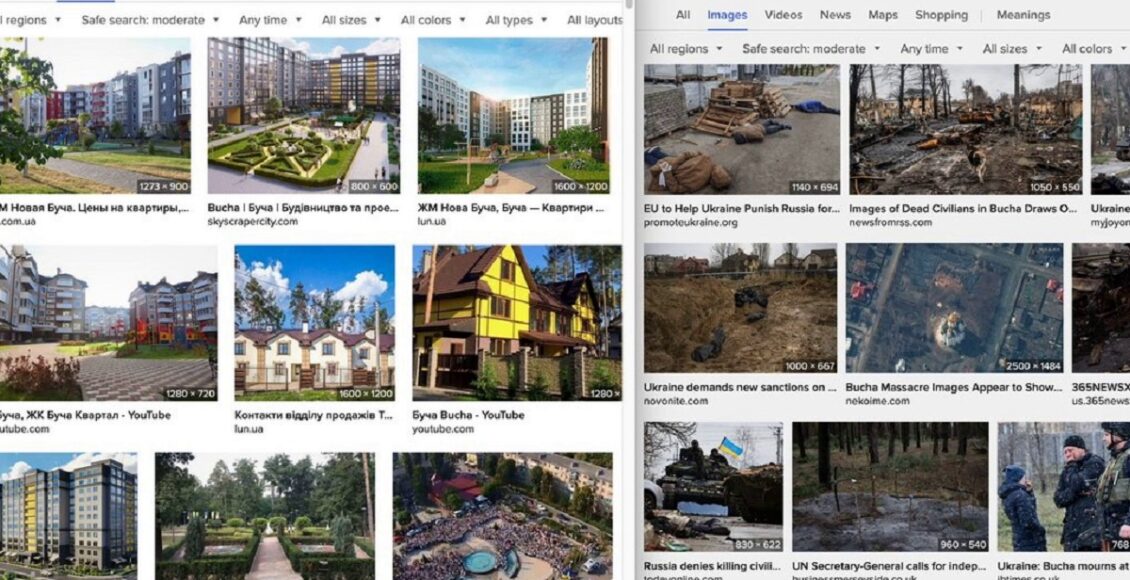
Task: Switch to the Videos tab
Action: point(783,14)
